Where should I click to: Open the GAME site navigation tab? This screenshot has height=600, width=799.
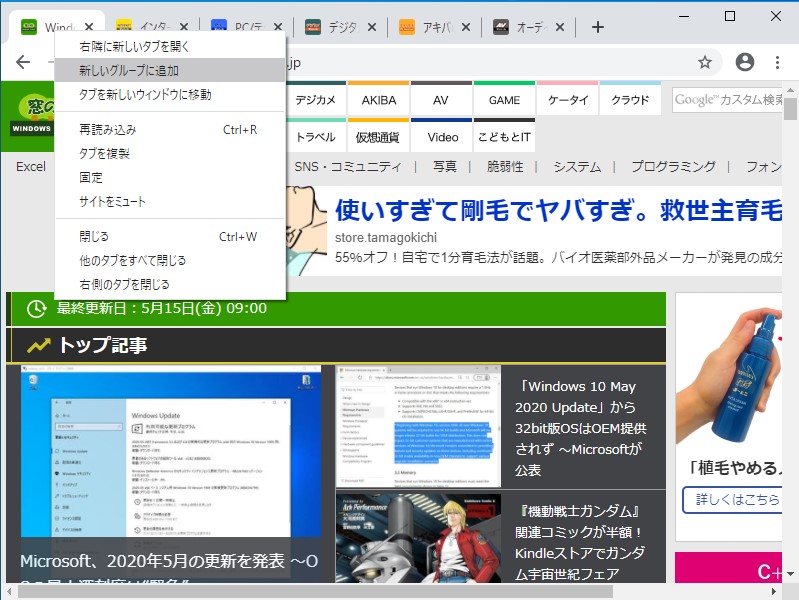504,99
